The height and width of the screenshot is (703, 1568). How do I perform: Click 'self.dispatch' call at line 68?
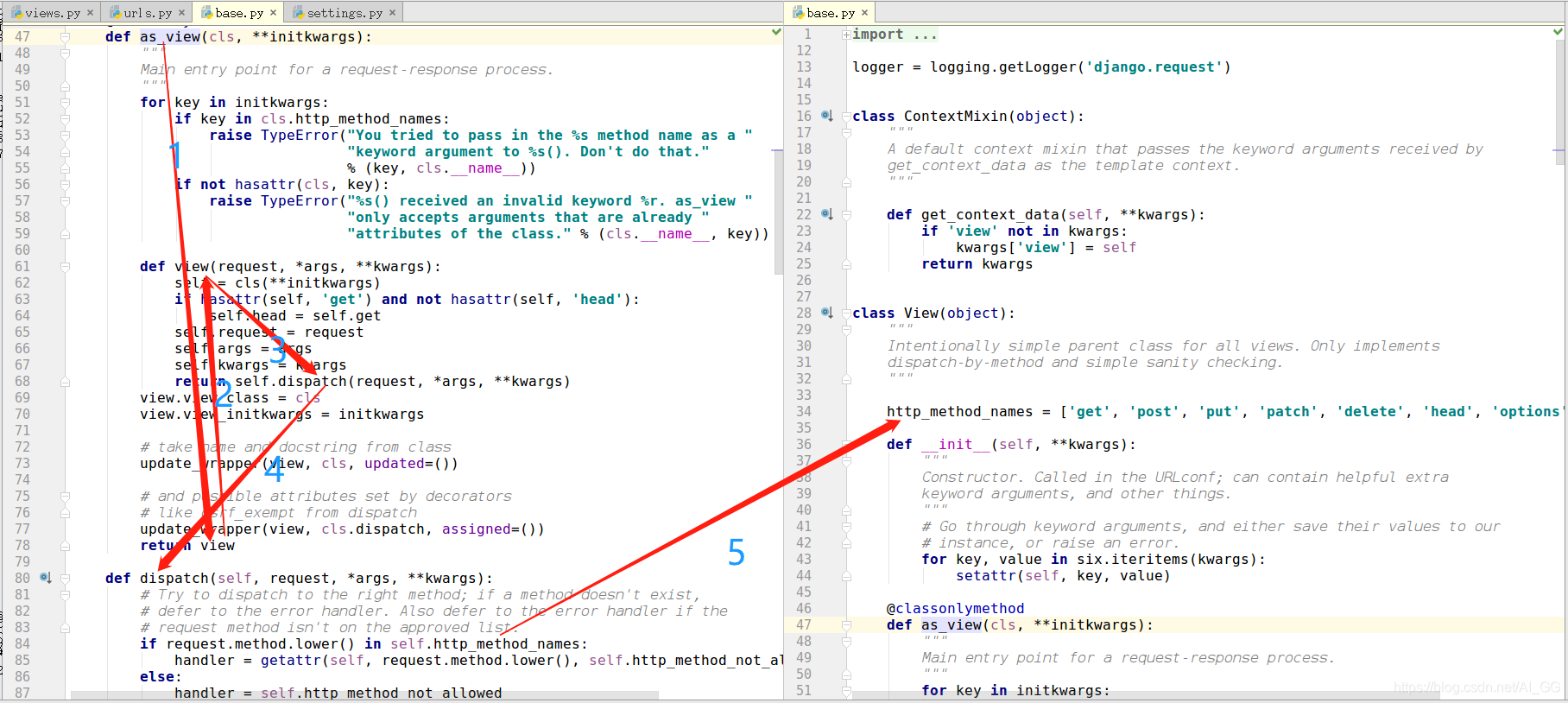[290, 382]
